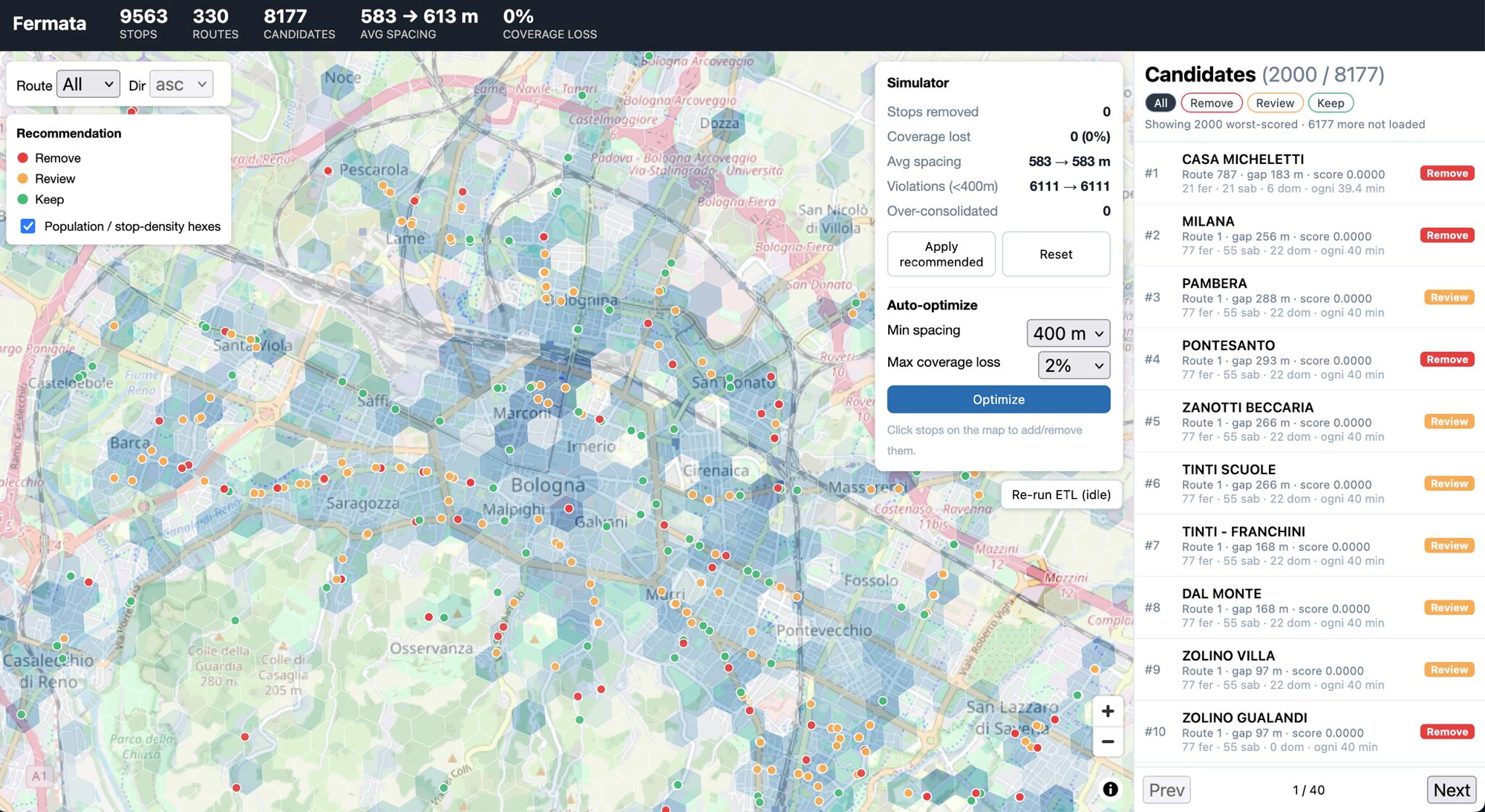Image resolution: width=1485 pixels, height=812 pixels.
Task: Click Review badge on ZANOTTI BECCARIA row
Action: [1449, 422]
